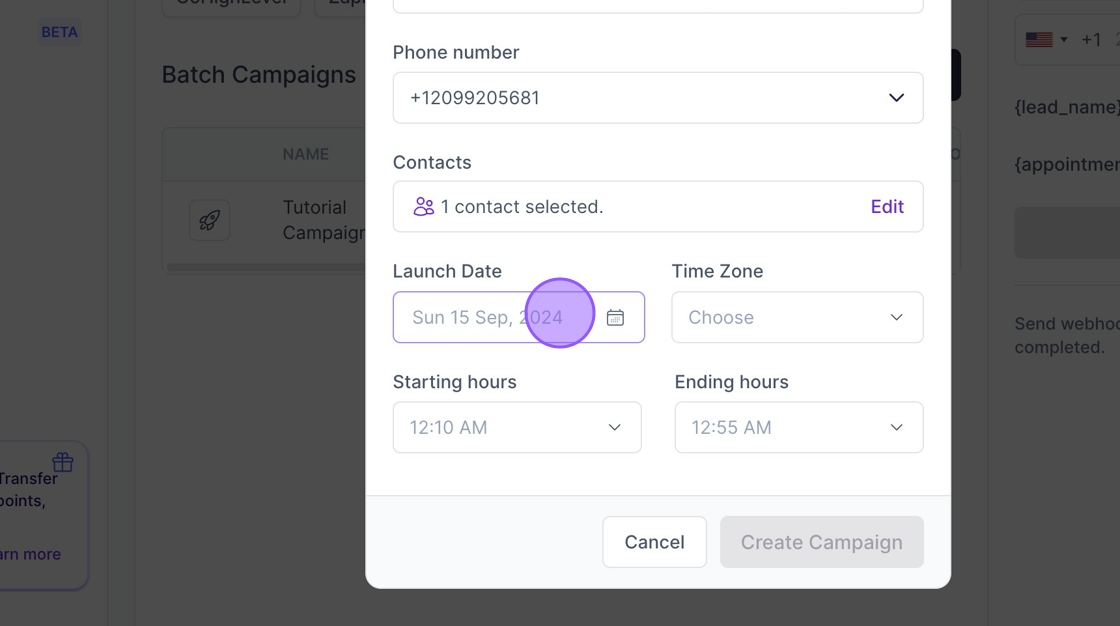Open the Tutorial Campaign row

[x=264, y=220]
